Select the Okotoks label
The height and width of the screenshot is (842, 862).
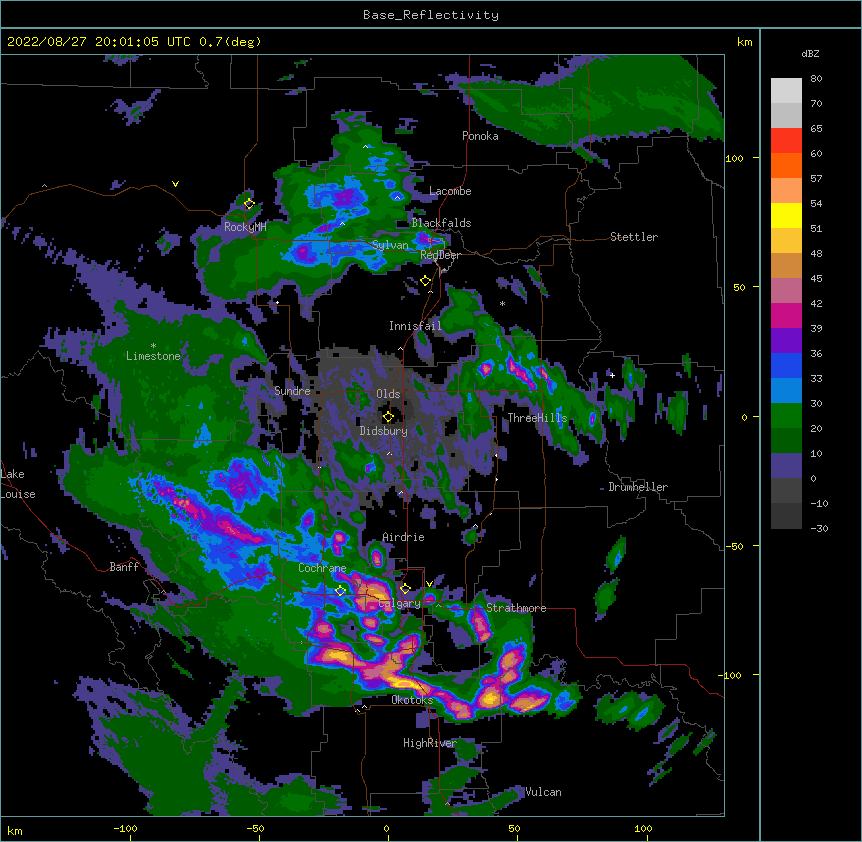[x=412, y=700]
